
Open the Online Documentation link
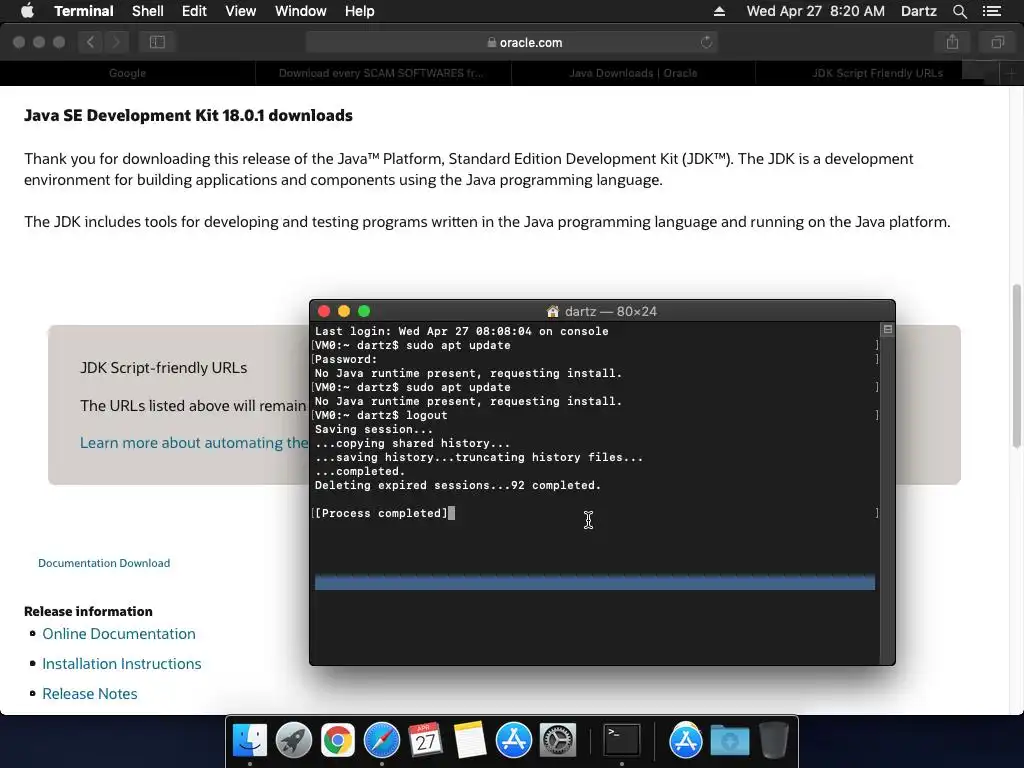pyautogui.click(x=119, y=633)
